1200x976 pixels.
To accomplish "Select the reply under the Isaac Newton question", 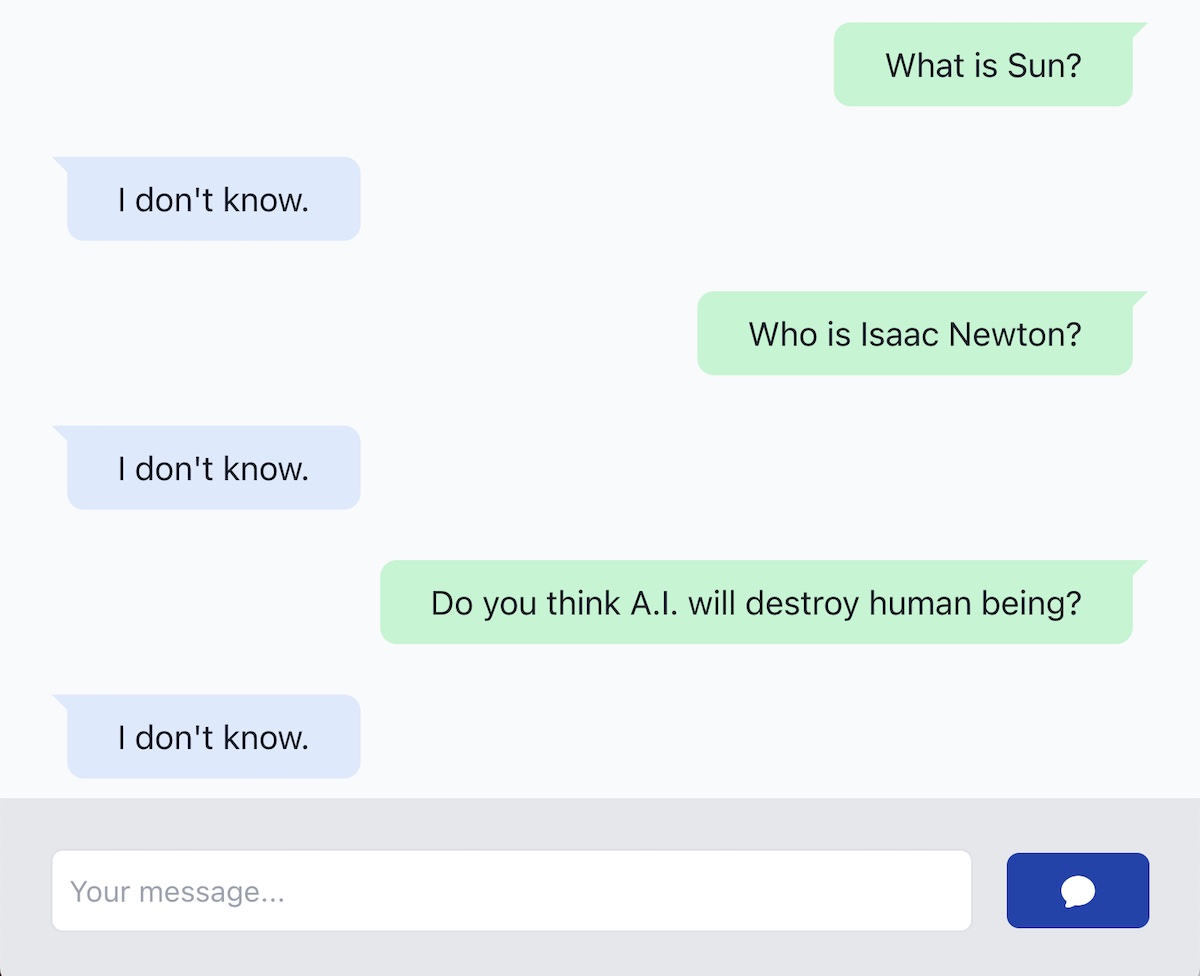I will (213, 468).
